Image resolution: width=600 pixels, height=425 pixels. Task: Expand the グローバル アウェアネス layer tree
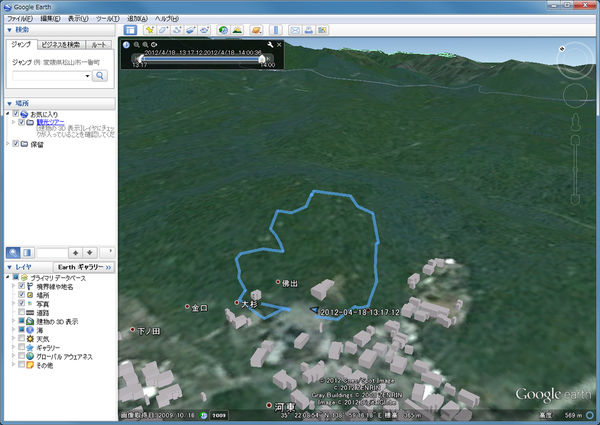point(13,356)
